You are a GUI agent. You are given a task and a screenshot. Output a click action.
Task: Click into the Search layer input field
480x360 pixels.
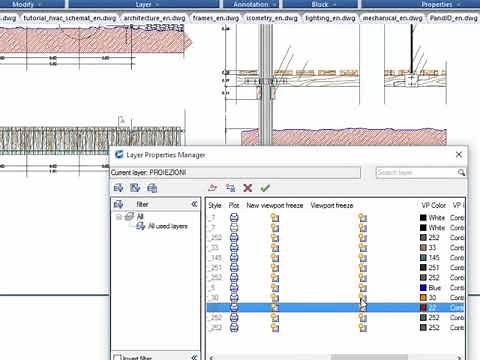pos(417,172)
